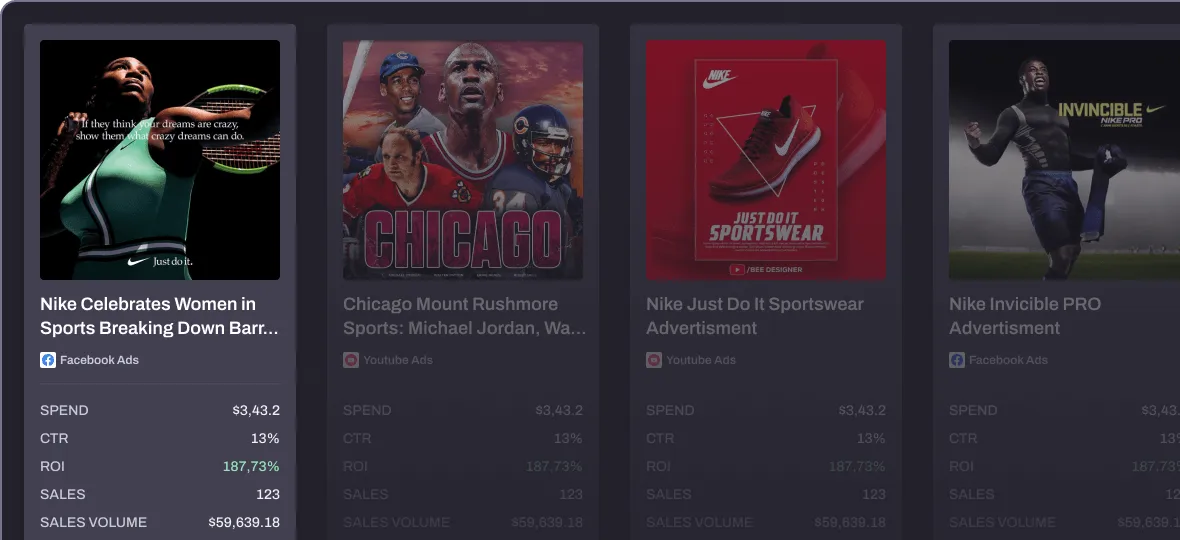Viewport: 1180px width, 540px height.
Task: Open the Serena Williams Nike ad thumbnail
Action: (x=160, y=160)
